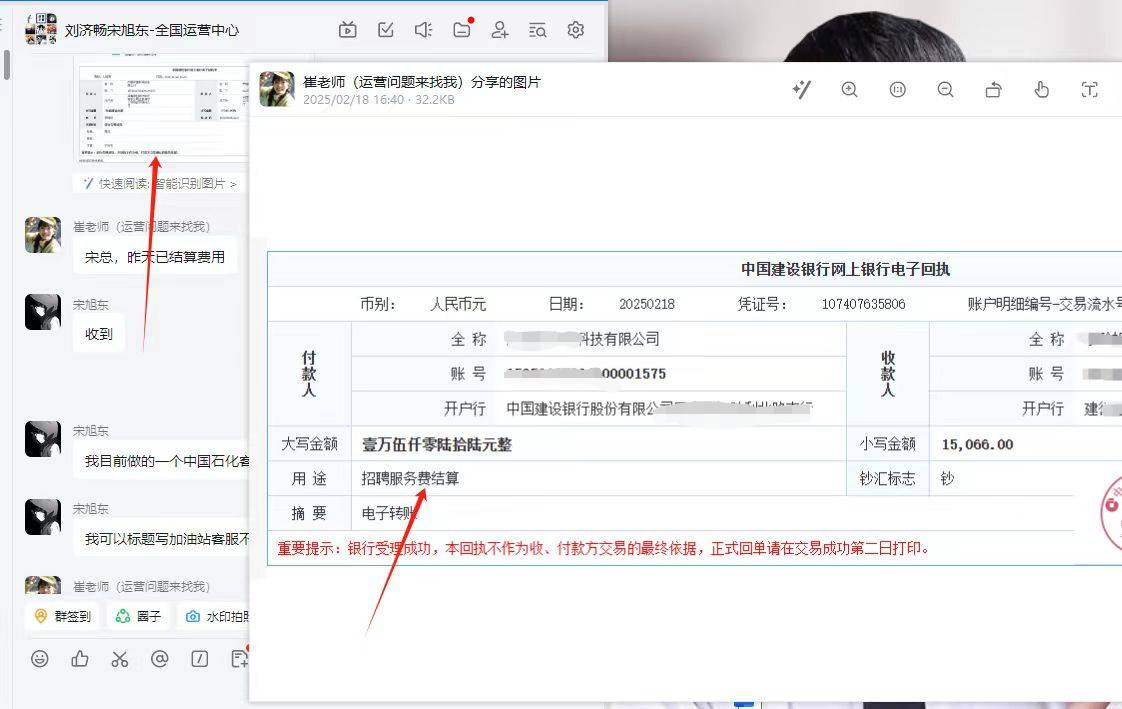Select the message 我目前做的一个中国石化客
Image resolution: width=1122 pixels, height=709 pixels.
162,461
